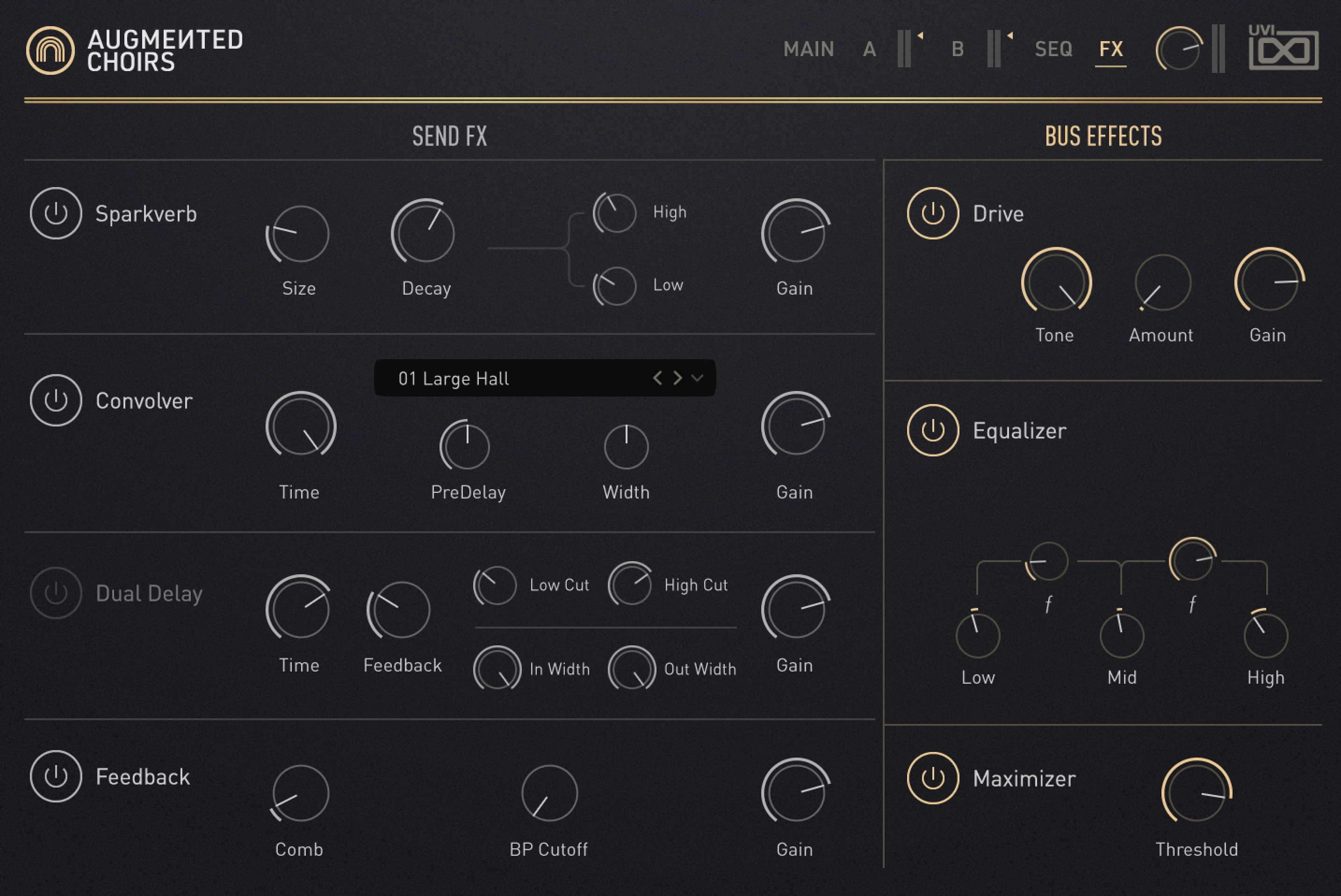
Task: Click the master output level meter
Action: coord(1218,49)
